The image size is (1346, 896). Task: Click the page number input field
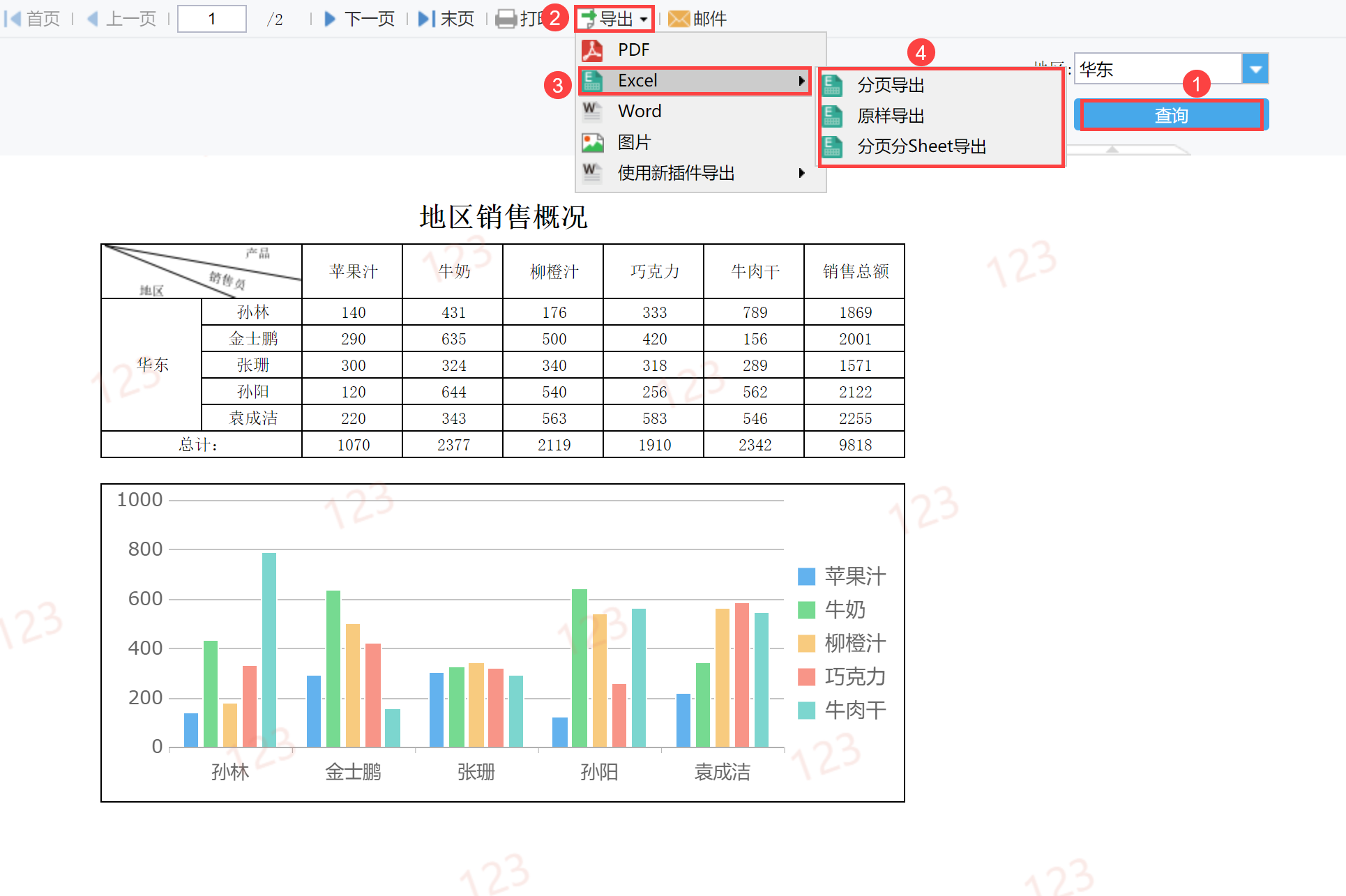pos(212,19)
